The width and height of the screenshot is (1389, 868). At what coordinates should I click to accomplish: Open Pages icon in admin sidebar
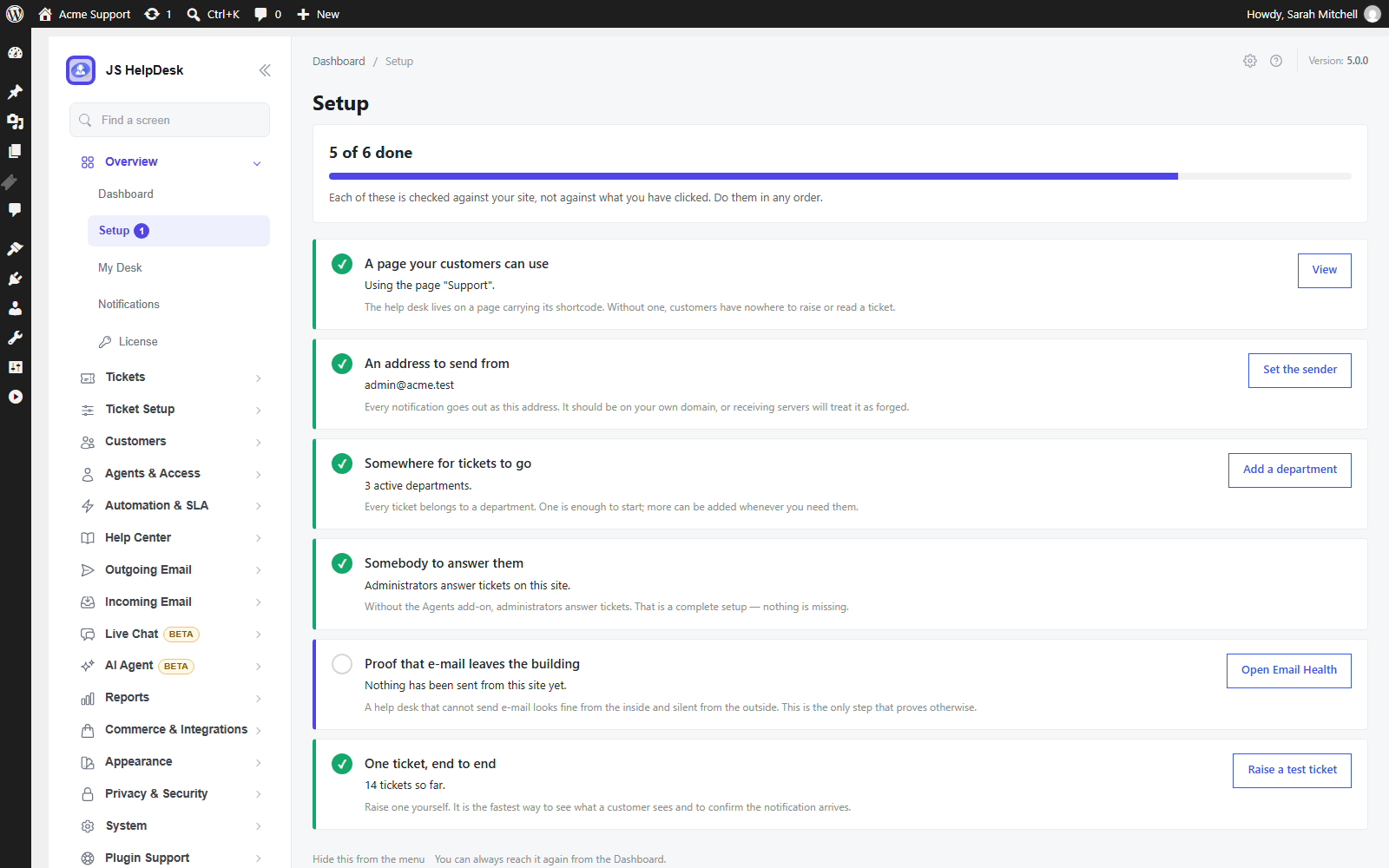pyautogui.click(x=15, y=151)
